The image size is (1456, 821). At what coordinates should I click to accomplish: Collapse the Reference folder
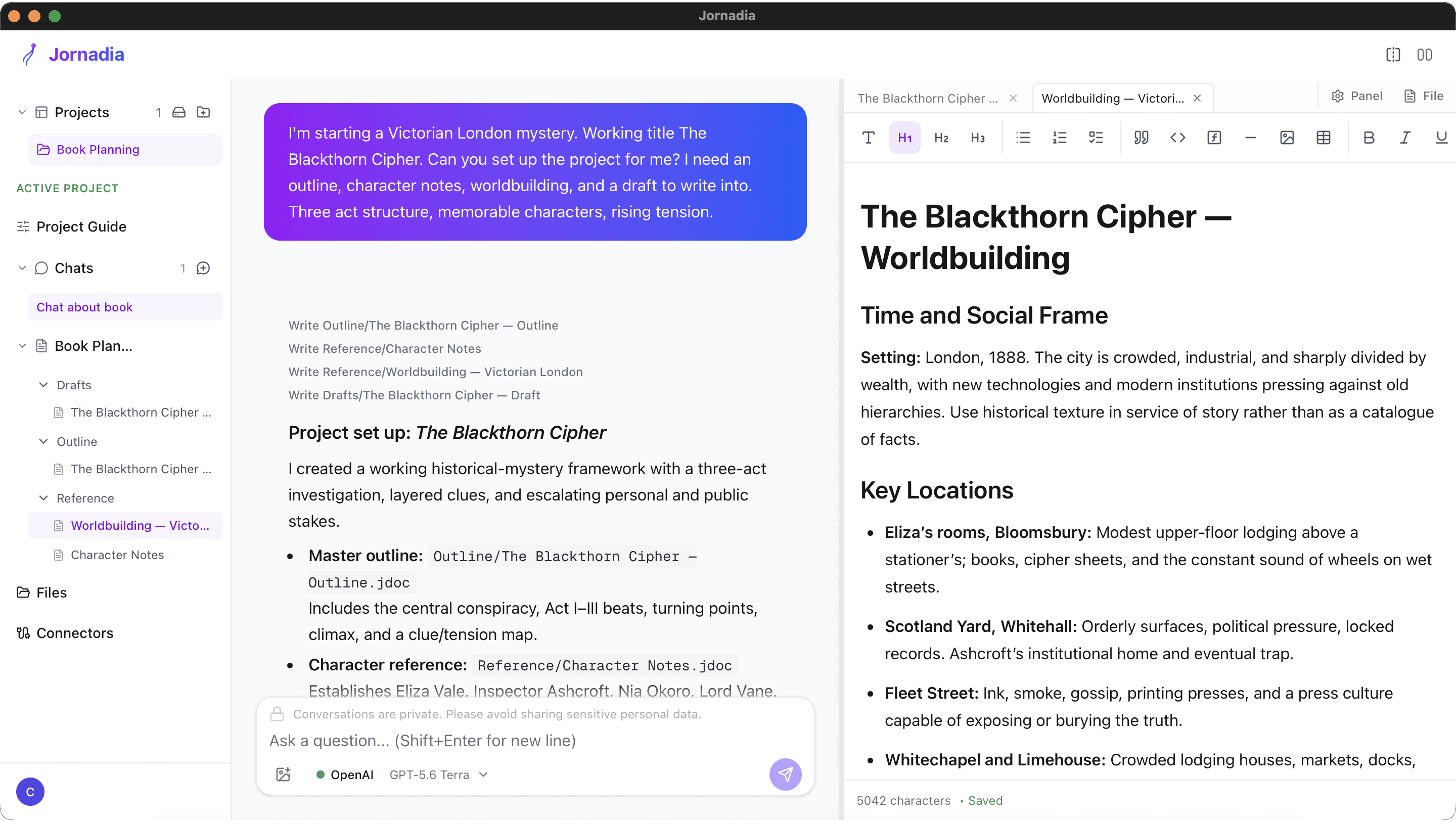pyautogui.click(x=43, y=498)
